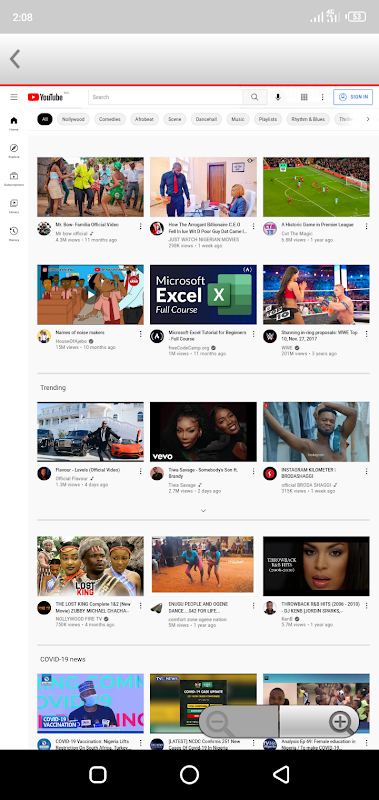The width and height of the screenshot is (379, 800).
Task: Select the Scene filter chip
Action: [175, 119]
